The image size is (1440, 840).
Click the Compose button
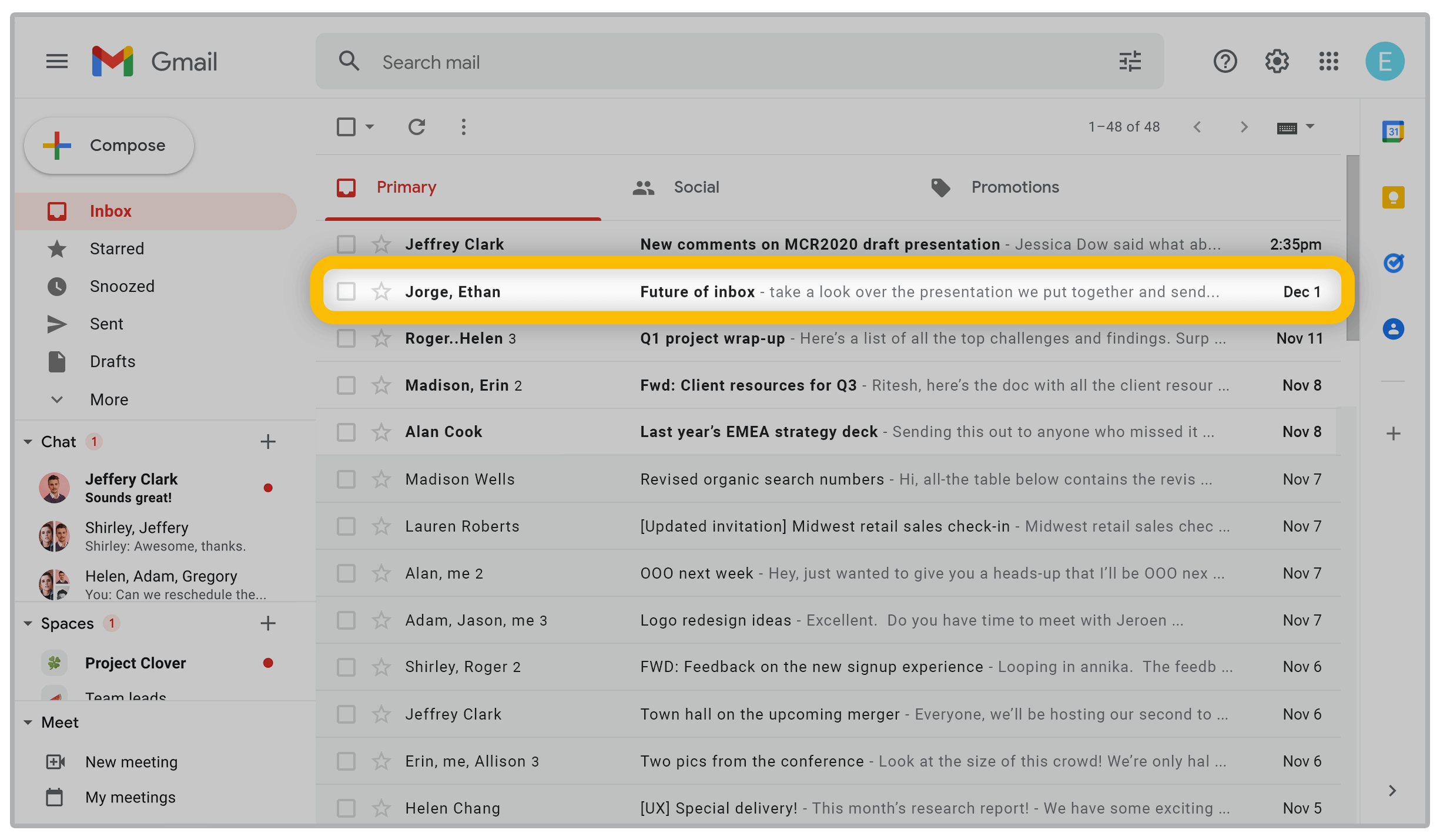pos(109,146)
